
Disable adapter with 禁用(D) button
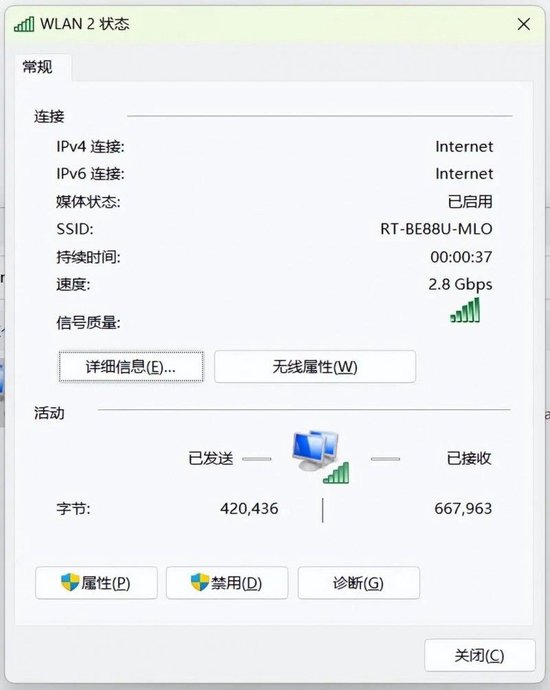(x=227, y=583)
